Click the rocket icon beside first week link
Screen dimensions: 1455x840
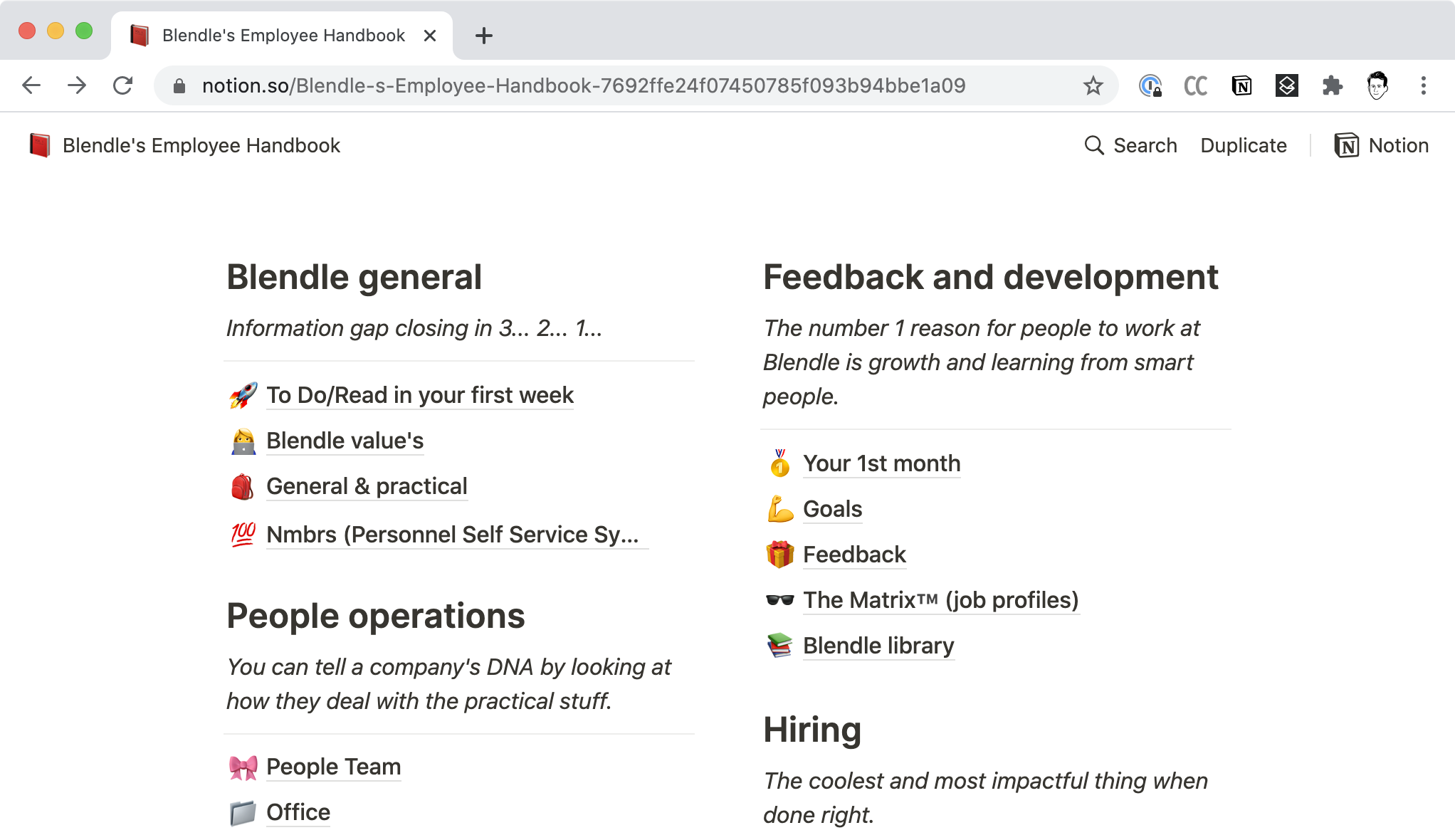(243, 395)
